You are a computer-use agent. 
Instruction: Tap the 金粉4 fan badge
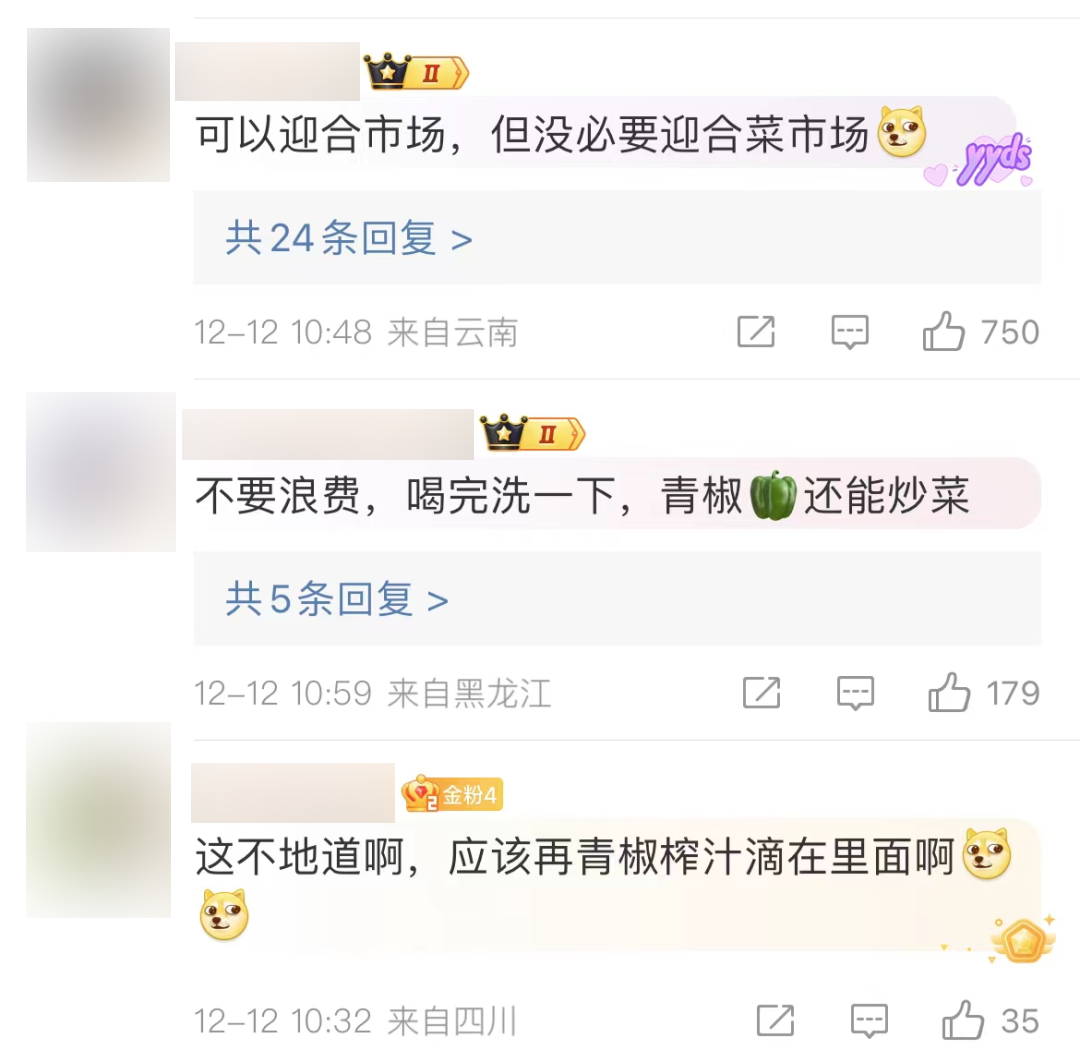click(453, 795)
